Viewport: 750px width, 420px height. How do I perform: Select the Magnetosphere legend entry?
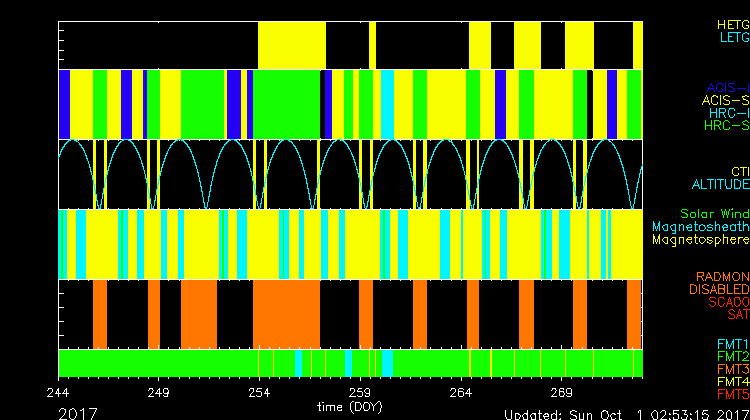[700, 240]
